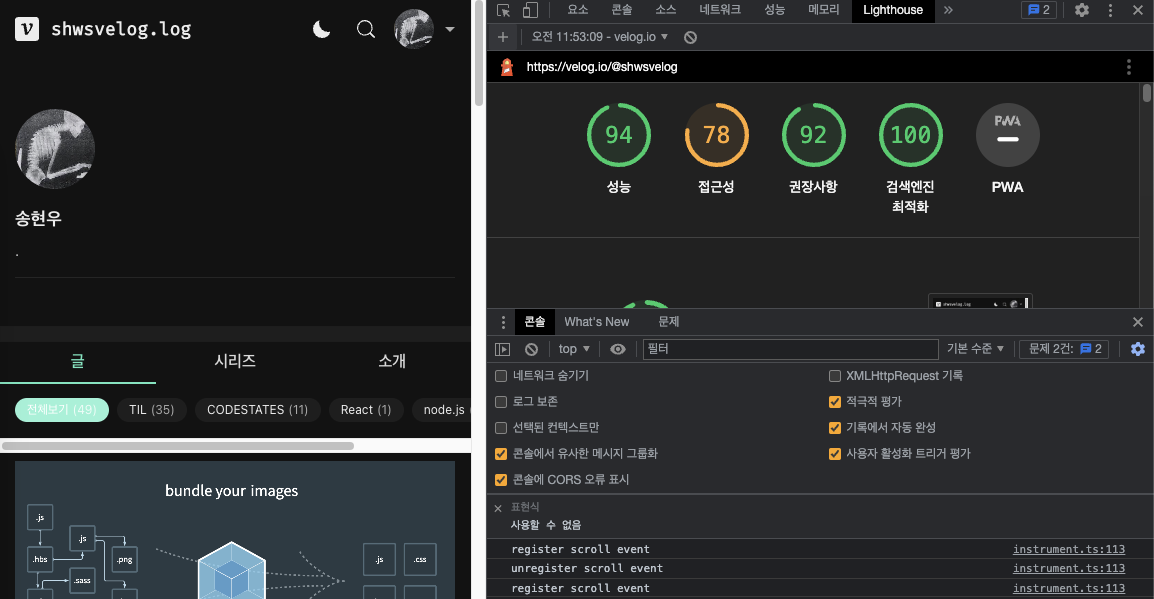Open the 메모리 DevTools tab
The width and height of the screenshot is (1154, 599).
pyautogui.click(x=824, y=10)
